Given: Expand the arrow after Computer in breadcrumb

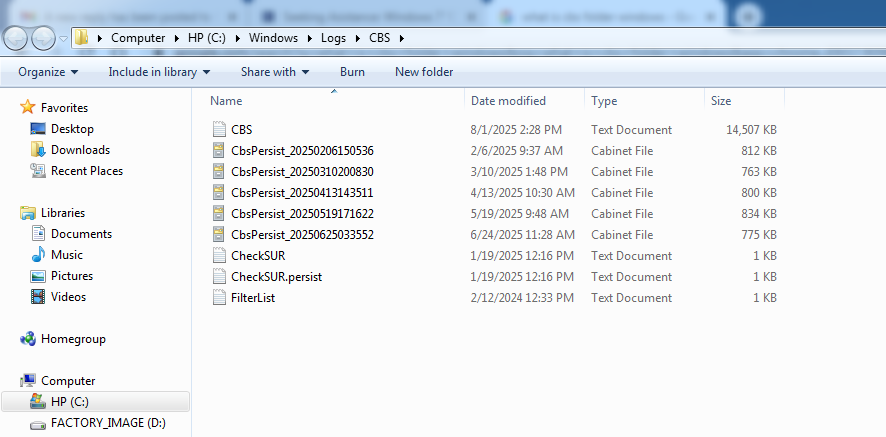Looking at the screenshot, I should (177, 38).
